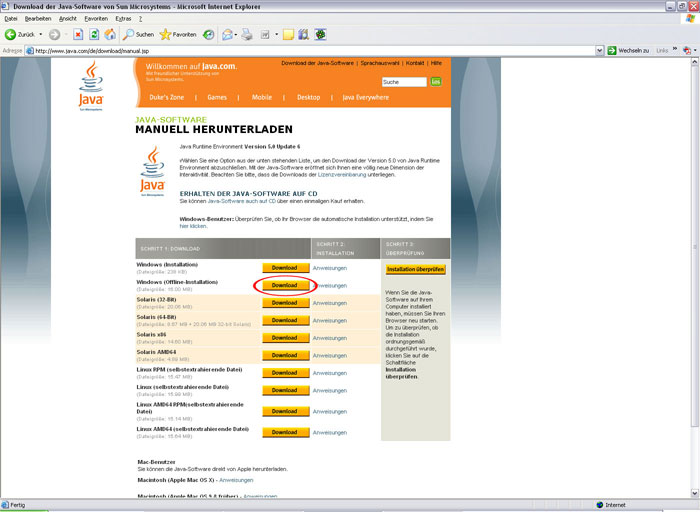700x512 pixels.
Task: Switch to the Games tab
Action: [x=217, y=97]
